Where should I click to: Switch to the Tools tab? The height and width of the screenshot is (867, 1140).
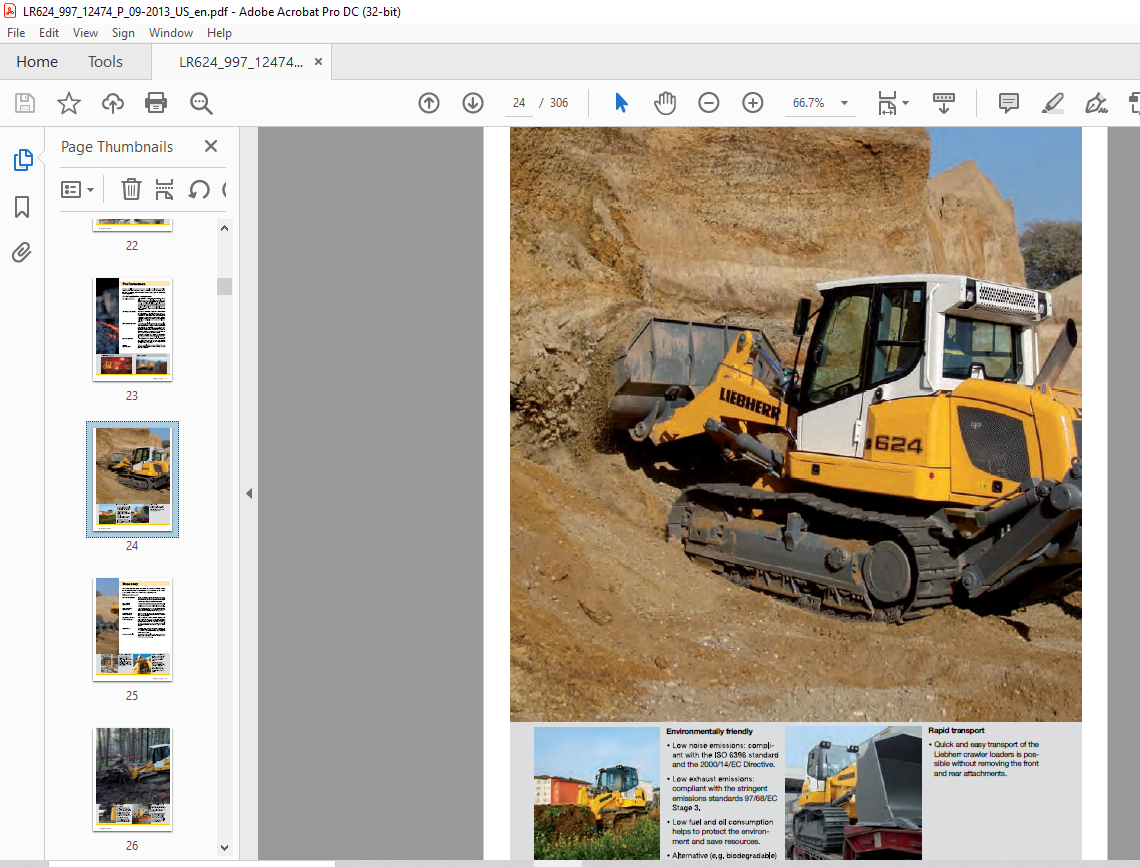(105, 62)
